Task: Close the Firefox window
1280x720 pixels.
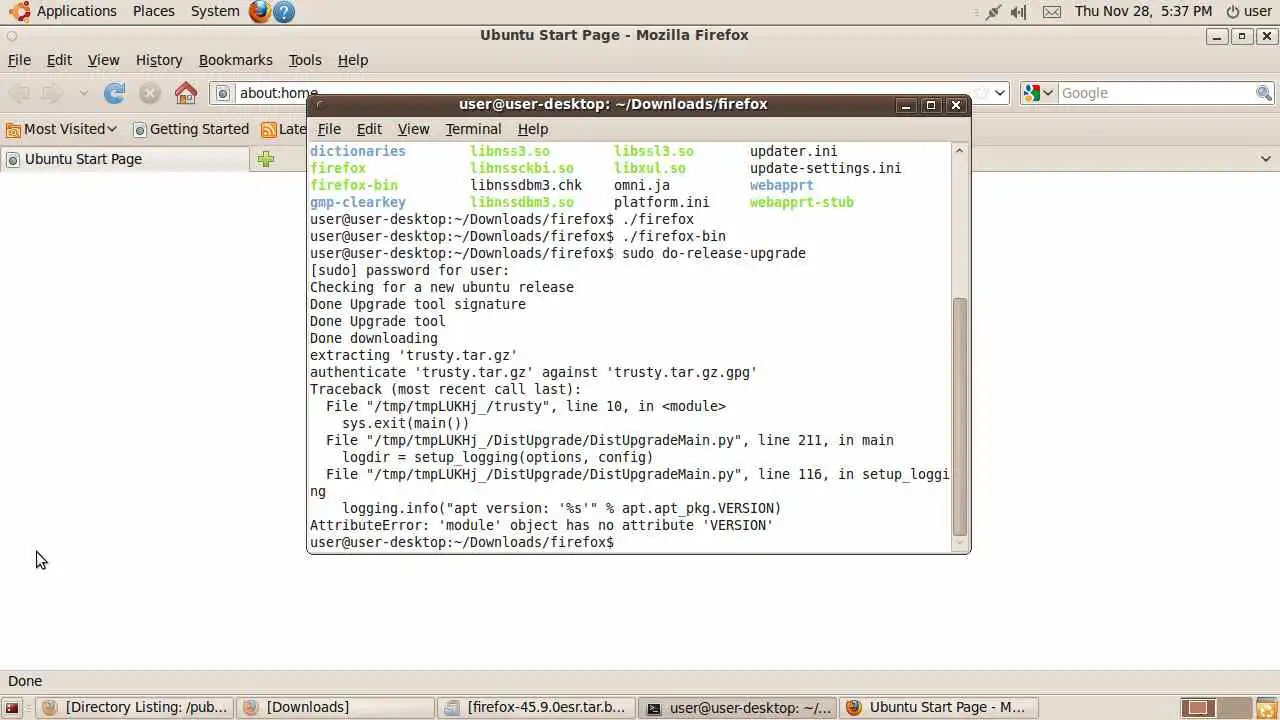Action: click(x=1267, y=36)
